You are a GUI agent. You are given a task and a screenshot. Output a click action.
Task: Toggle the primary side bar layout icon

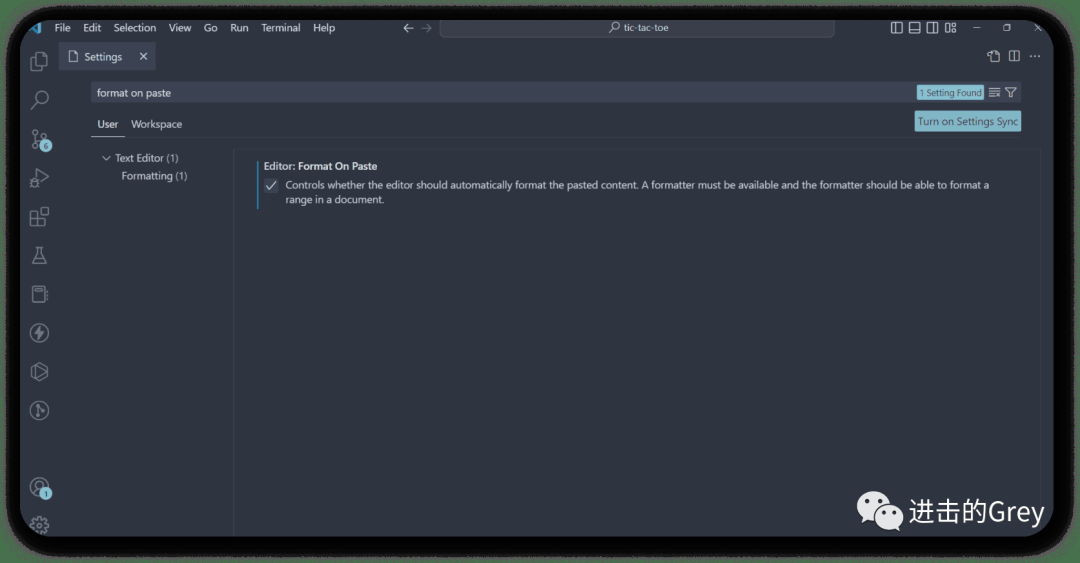click(x=897, y=28)
